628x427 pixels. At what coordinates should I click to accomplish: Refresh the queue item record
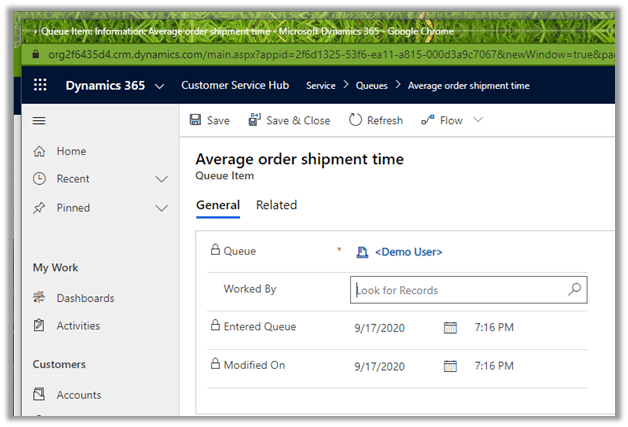tap(375, 120)
